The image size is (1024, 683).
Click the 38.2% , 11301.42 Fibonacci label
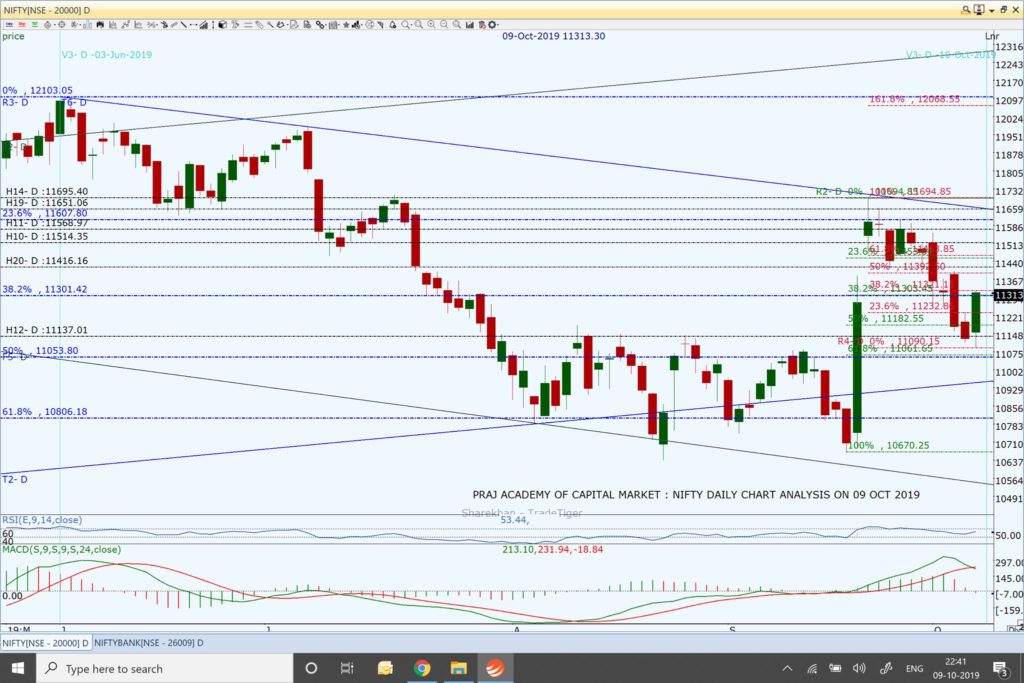44,289
